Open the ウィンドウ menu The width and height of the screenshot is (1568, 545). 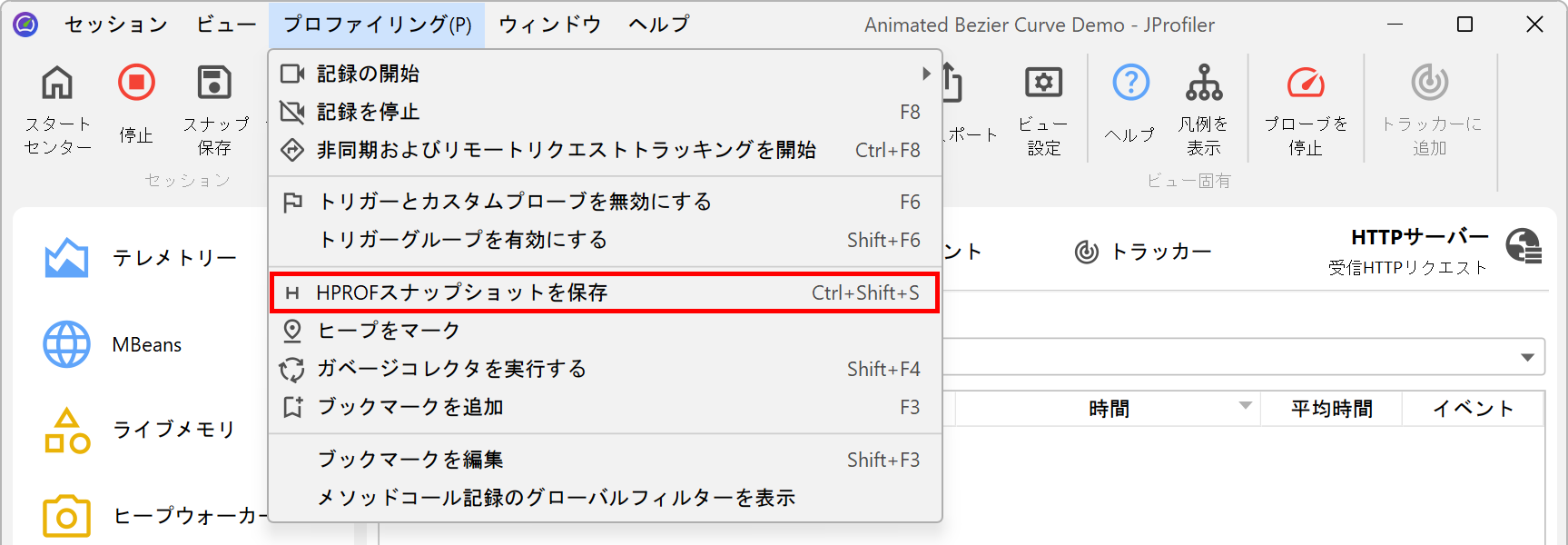pyautogui.click(x=549, y=25)
